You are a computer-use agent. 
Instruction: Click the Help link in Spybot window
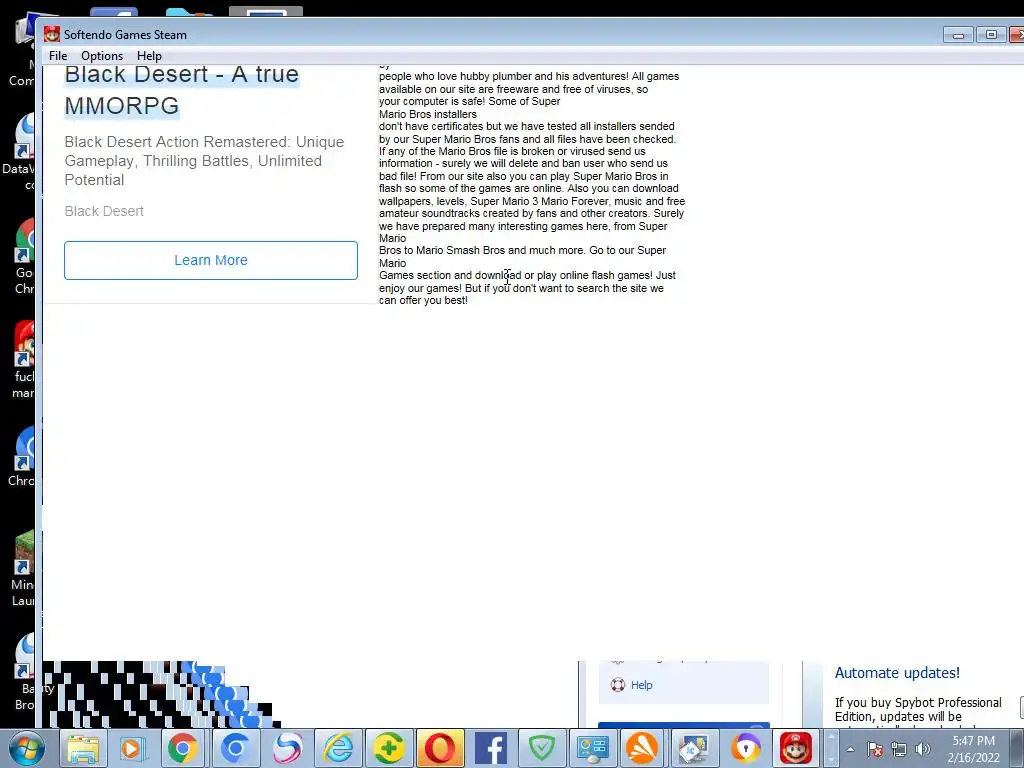(x=641, y=685)
